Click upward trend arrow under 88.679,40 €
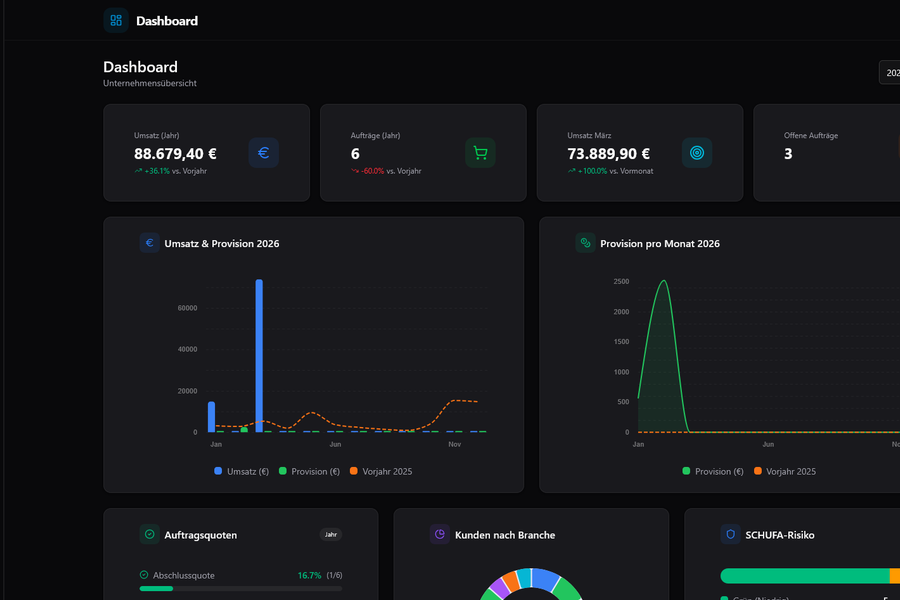 coord(138,171)
